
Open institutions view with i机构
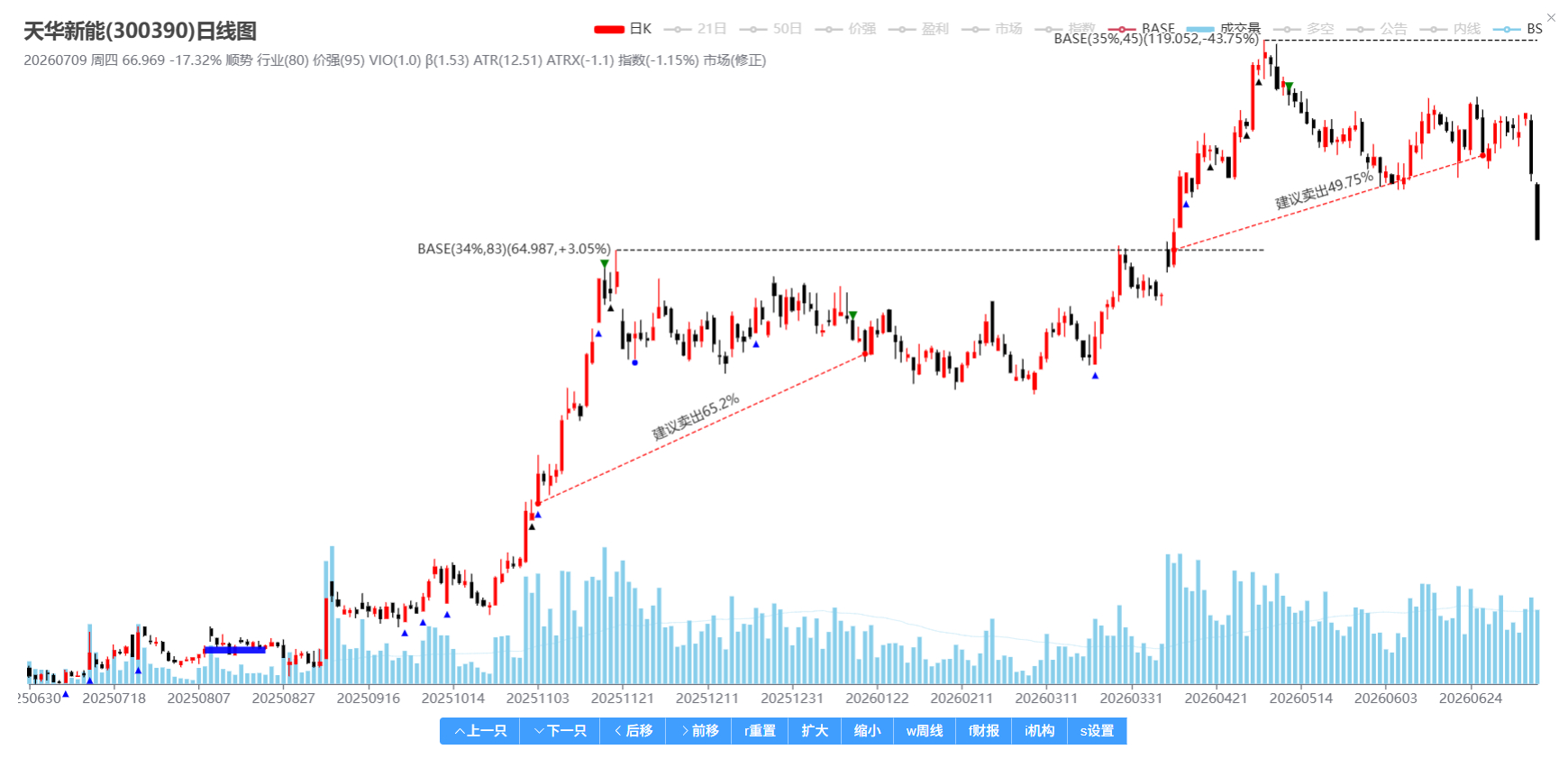[x=1040, y=731]
